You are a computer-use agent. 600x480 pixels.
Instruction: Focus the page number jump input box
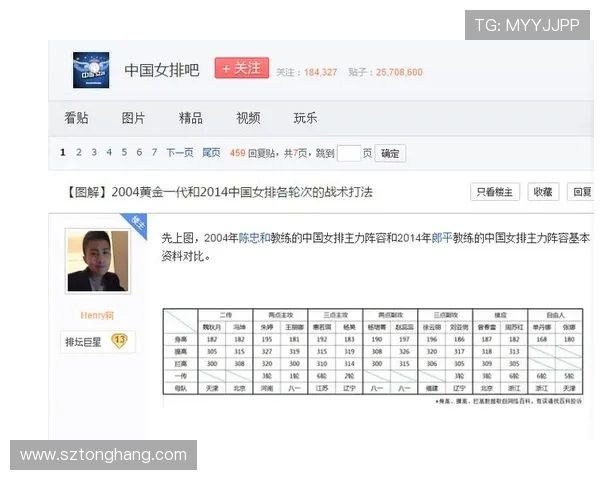pos(348,153)
